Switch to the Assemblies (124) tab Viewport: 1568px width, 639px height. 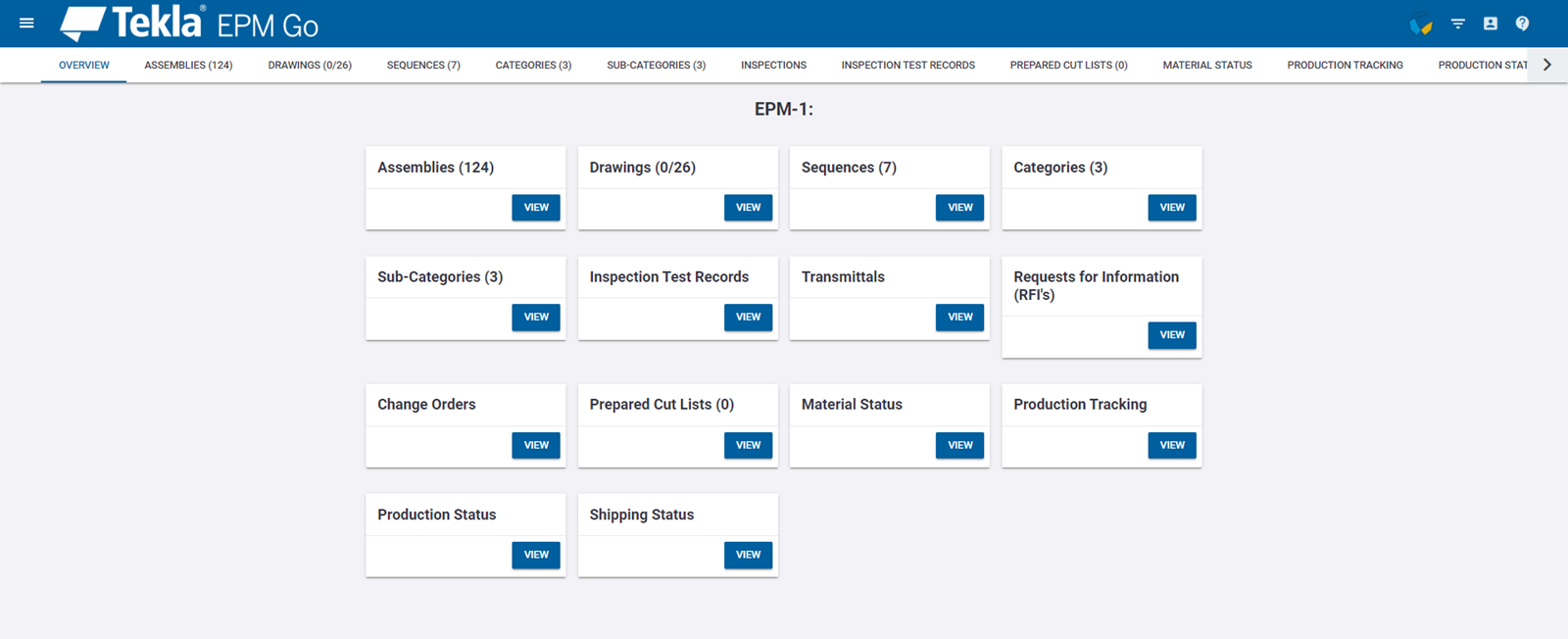click(x=188, y=66)
